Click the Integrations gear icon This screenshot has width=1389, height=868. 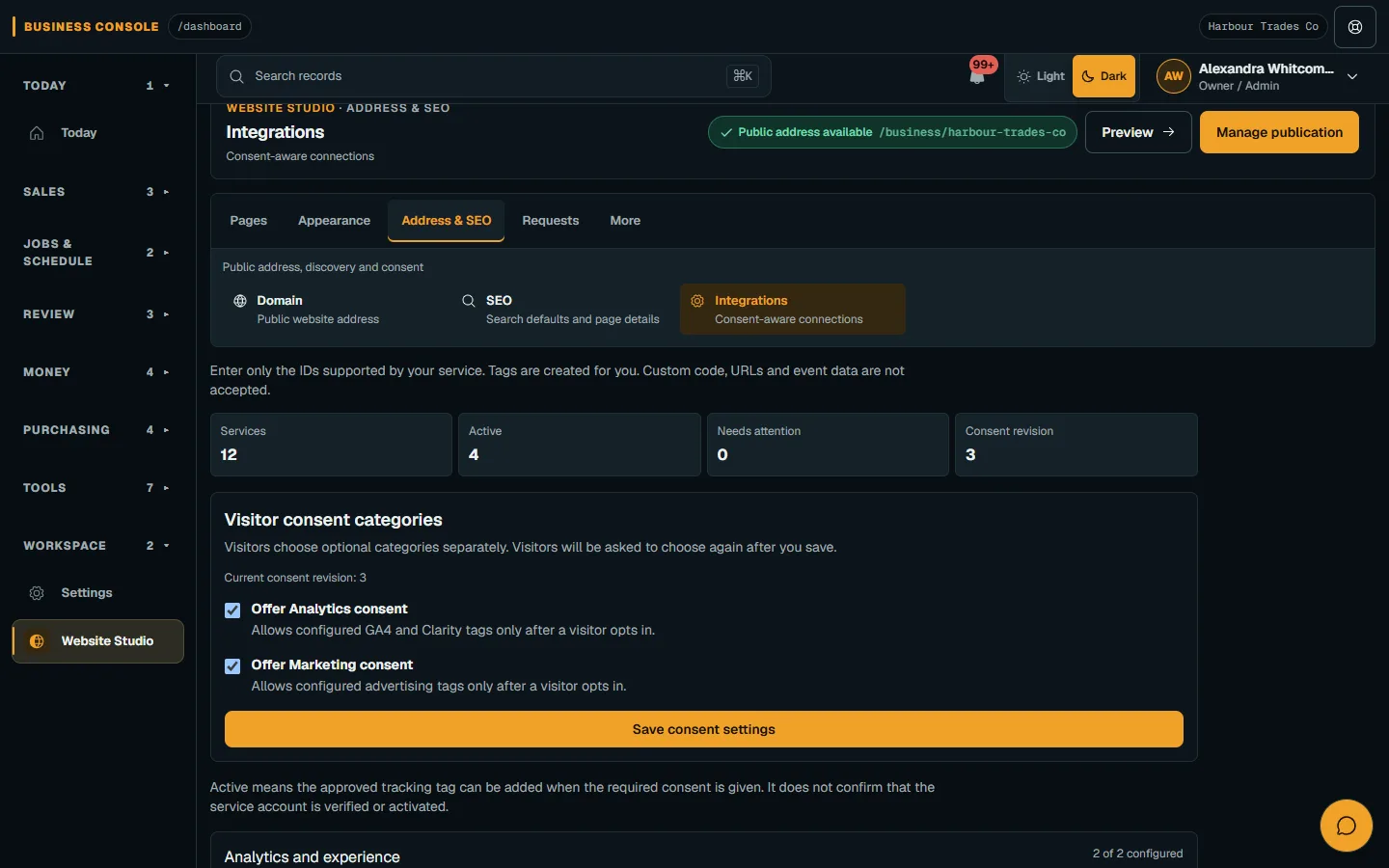click(697, 301)
